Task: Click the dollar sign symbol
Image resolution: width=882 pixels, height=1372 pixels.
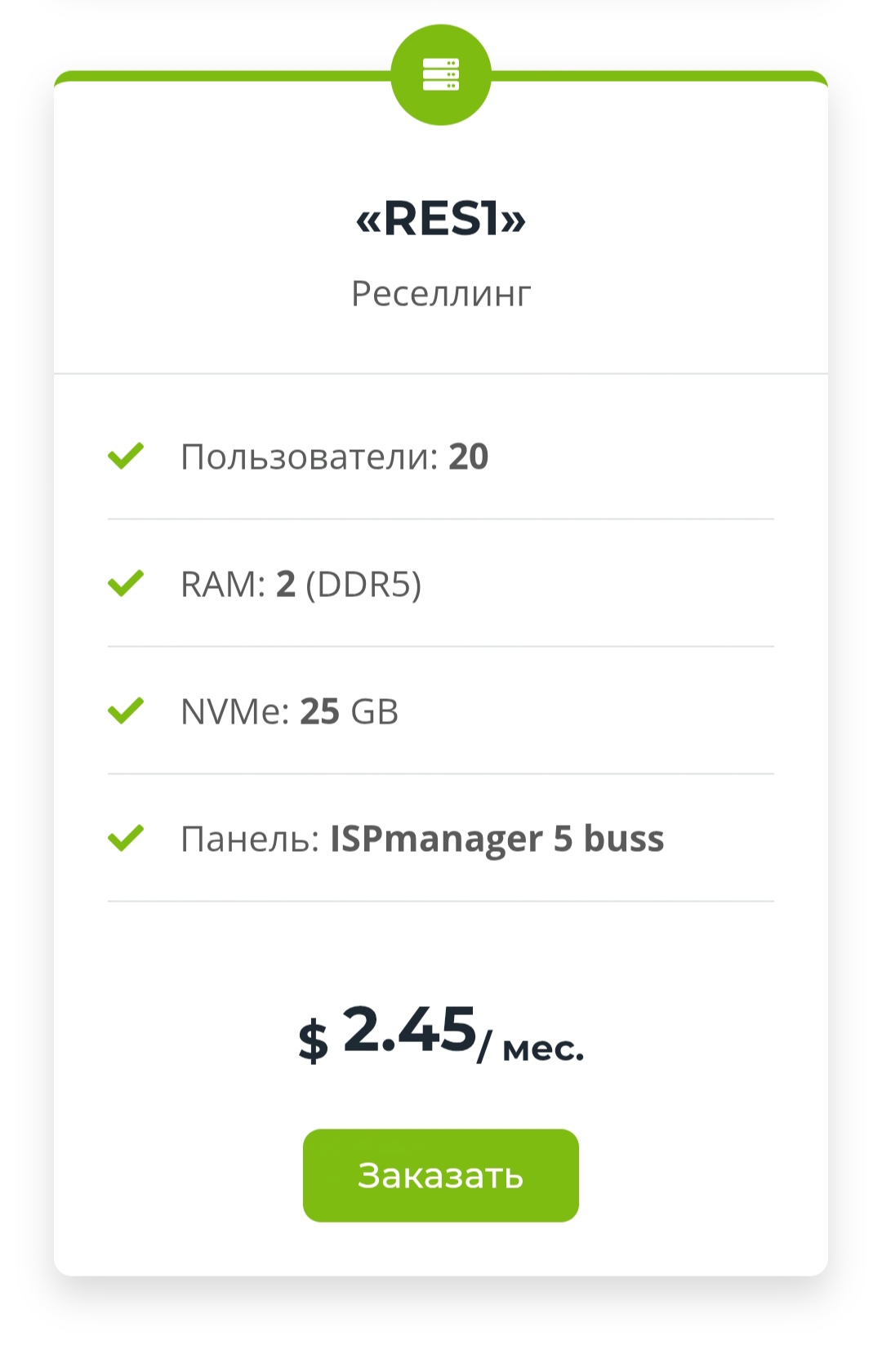Action: [314, 1041]
